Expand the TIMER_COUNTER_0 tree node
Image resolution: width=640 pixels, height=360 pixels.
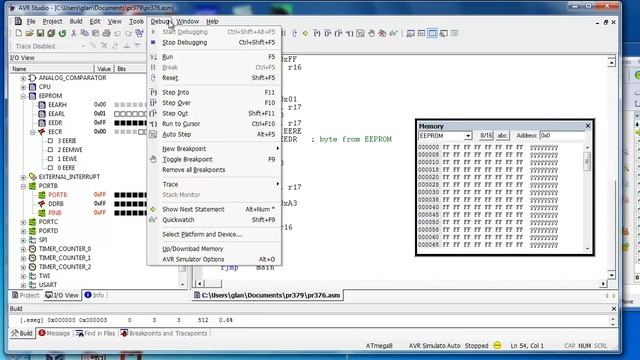[23, 249]
